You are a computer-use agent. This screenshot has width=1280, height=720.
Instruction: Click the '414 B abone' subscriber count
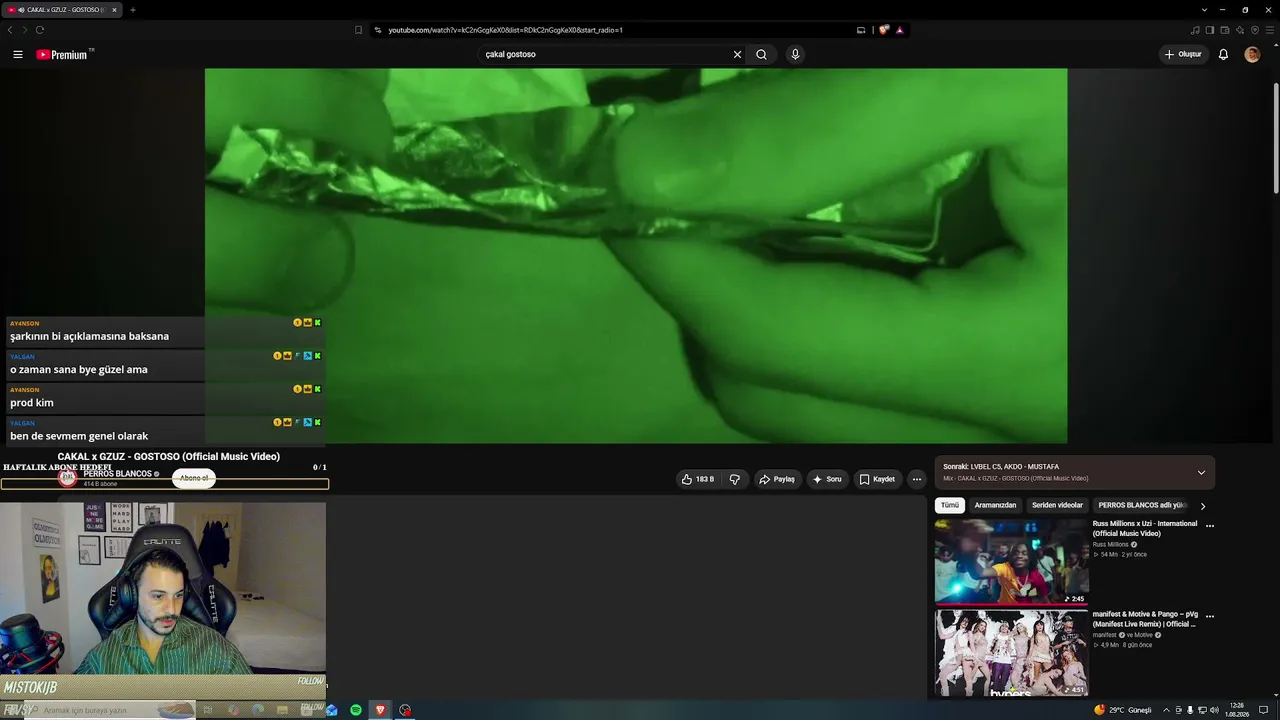(100, 484)
